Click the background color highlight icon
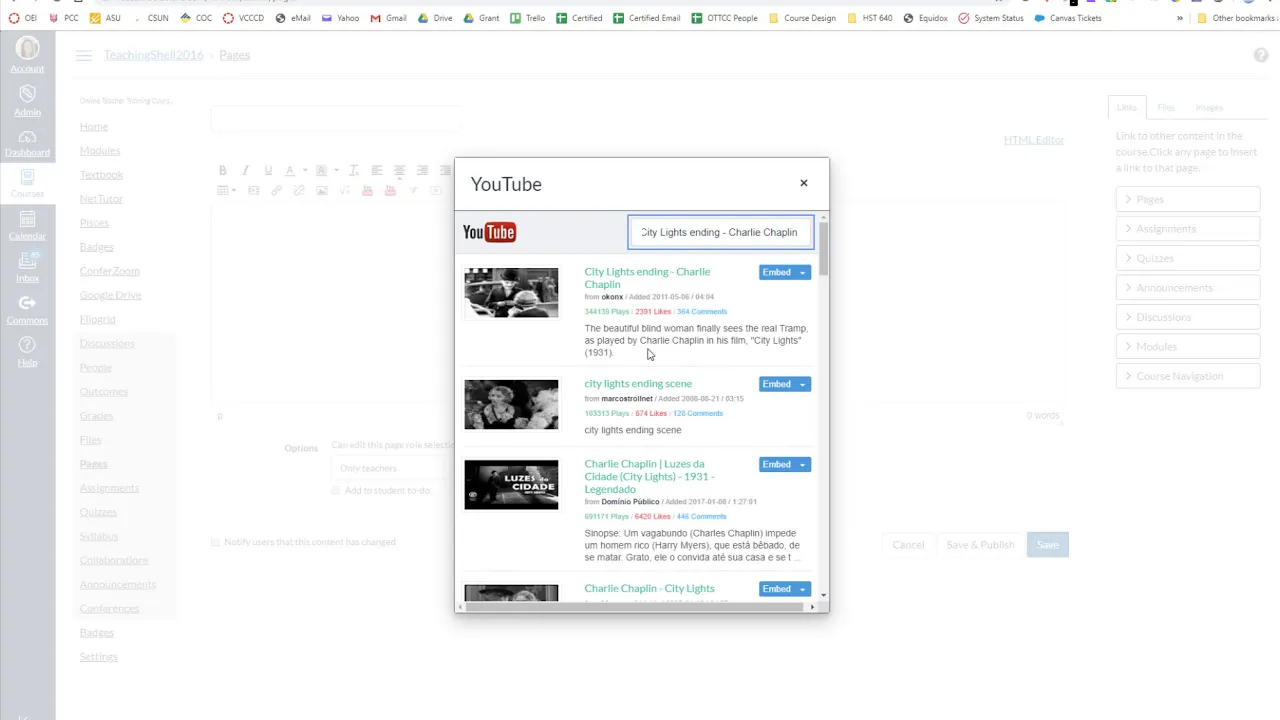The height and width of the screenshot is (720, 1280). point(321,170)
